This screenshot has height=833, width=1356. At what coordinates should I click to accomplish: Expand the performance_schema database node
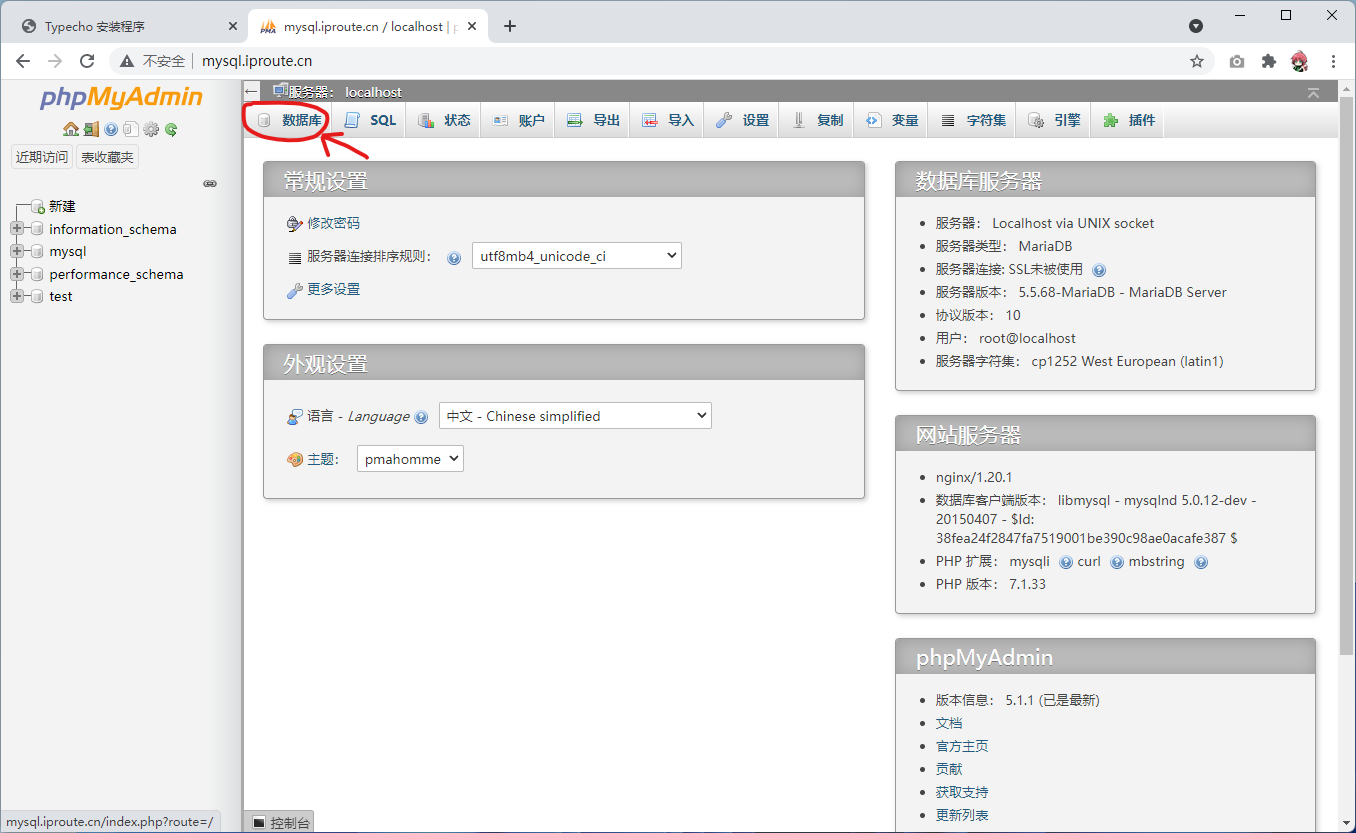pos(17,274)
